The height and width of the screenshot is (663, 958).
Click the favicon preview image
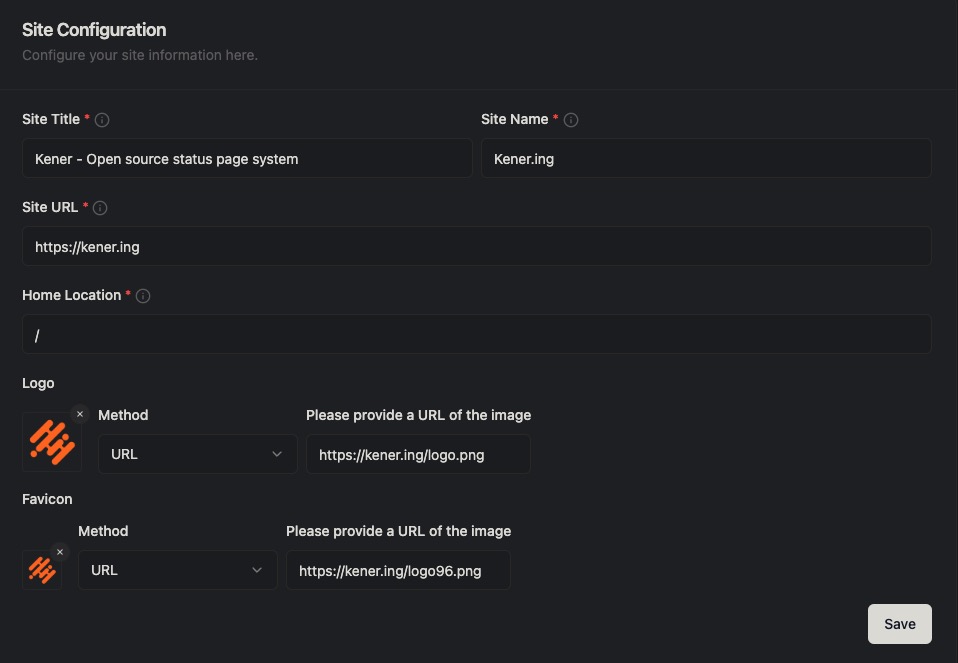(x=42, y=570)
